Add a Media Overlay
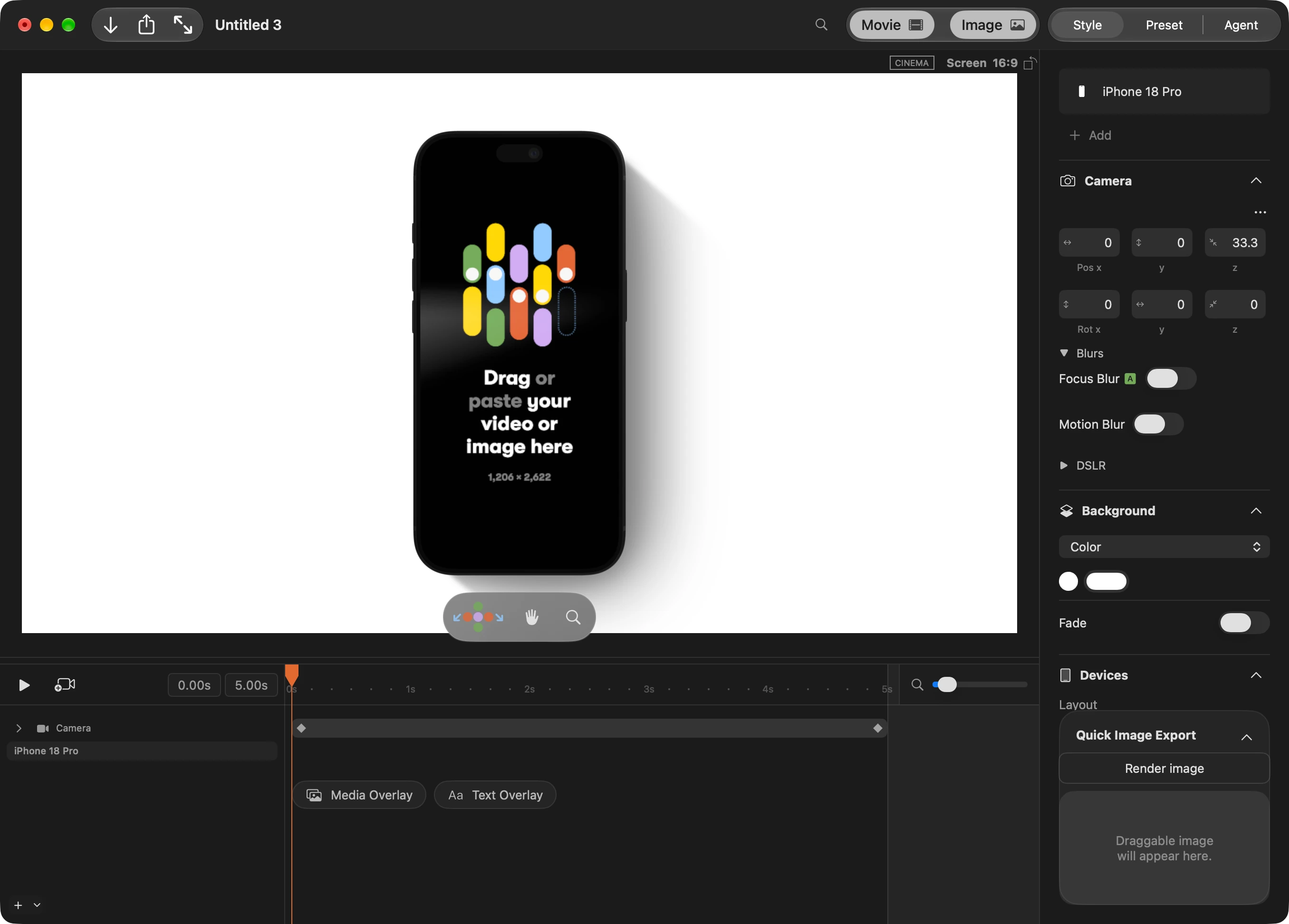Image resolution: width=1289 pixels, height=924 pixels. 359,795
